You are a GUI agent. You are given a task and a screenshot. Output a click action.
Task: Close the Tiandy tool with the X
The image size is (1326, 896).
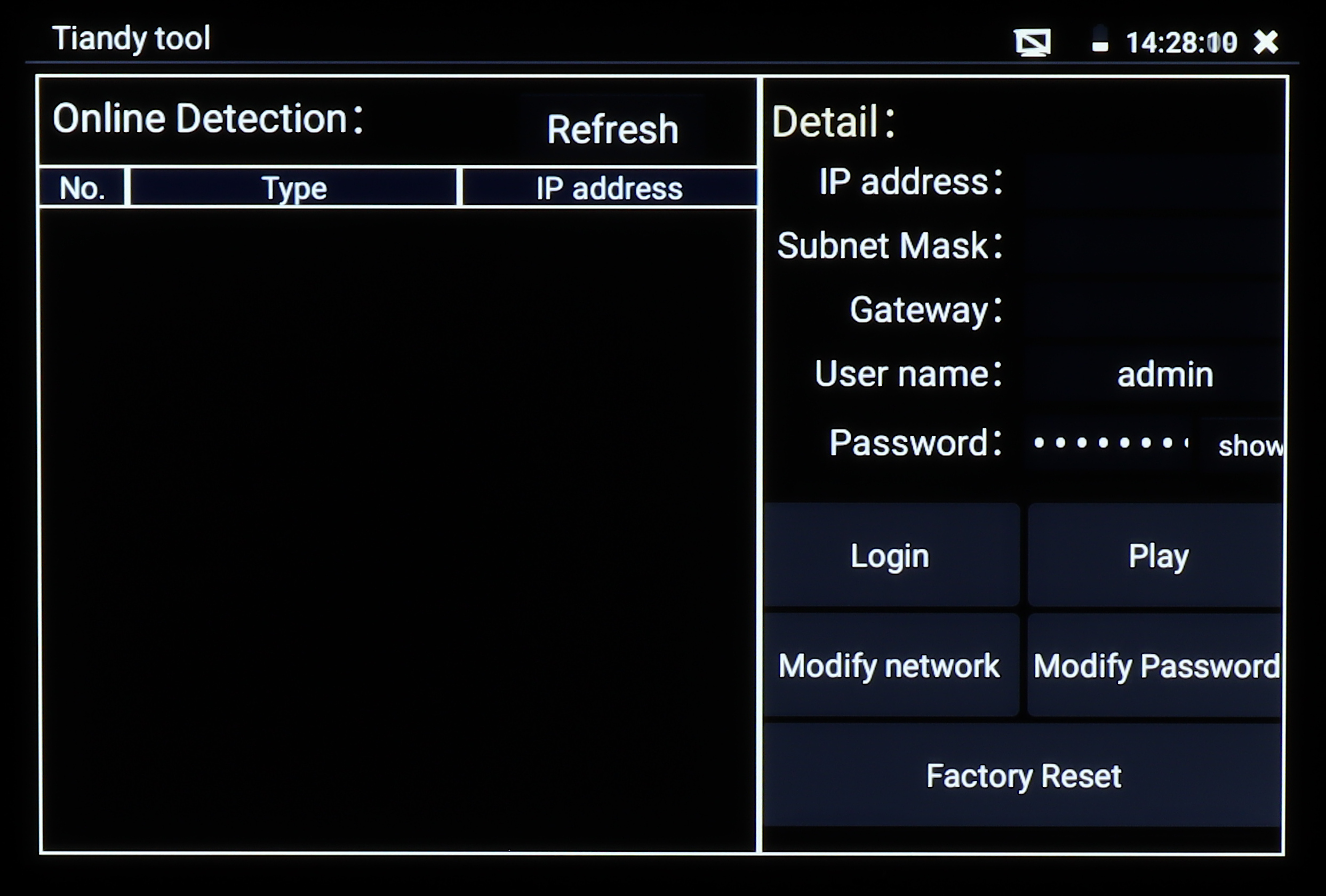click(1266, 42)
